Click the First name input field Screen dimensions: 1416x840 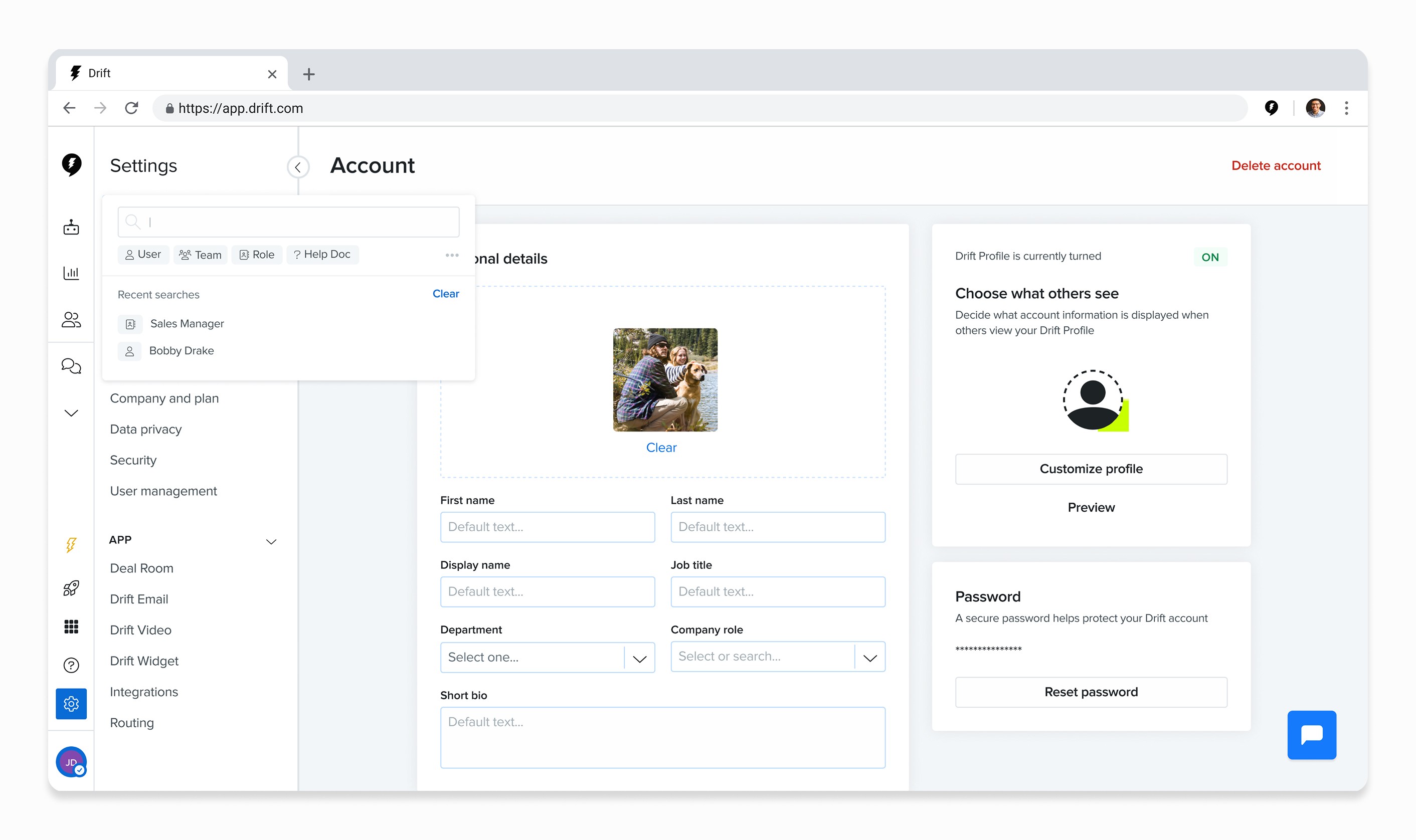pos(547,527)
